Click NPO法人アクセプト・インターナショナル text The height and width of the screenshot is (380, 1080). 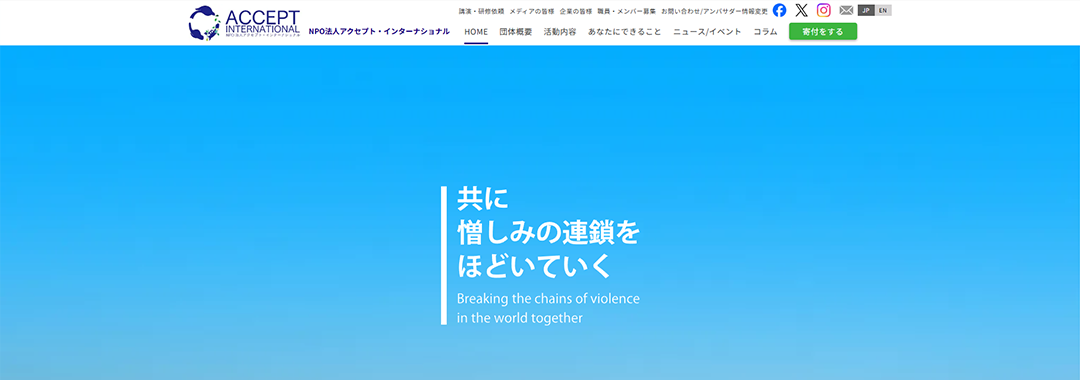pos(380,32)
